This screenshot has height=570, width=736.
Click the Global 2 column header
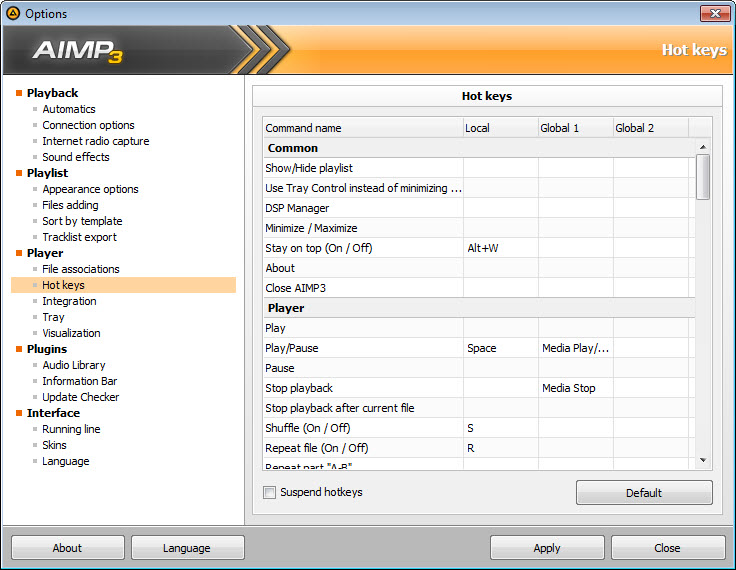click(651, 128)
